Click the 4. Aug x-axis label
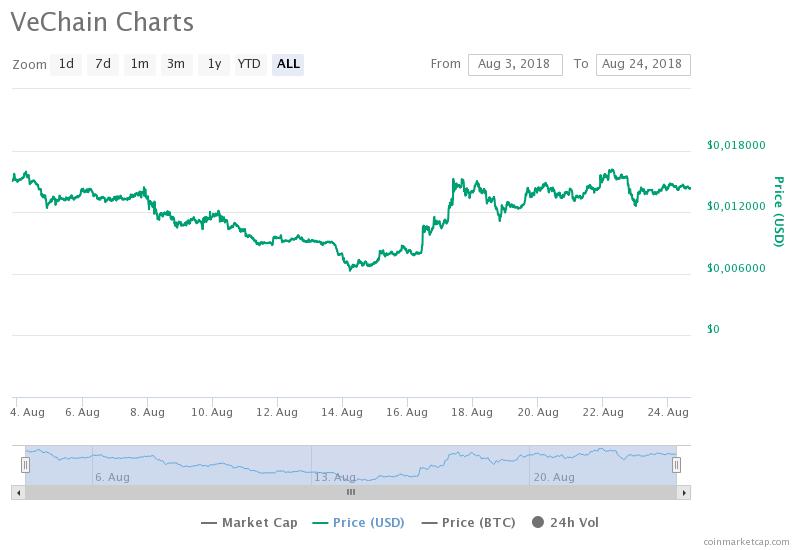Viewport: 800px width, 550px height. (x=28, y=412)
